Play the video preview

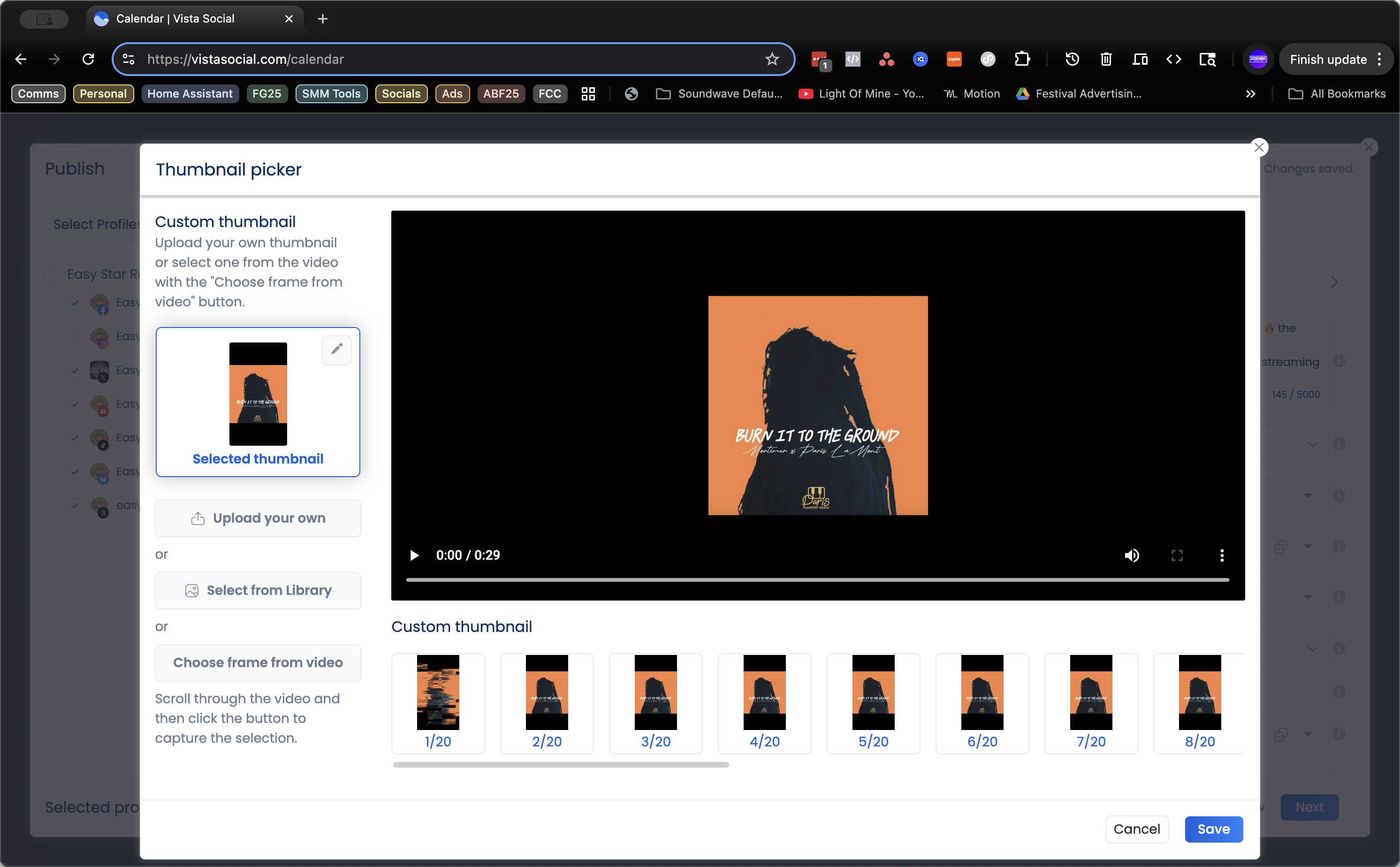tap(414, 555)
